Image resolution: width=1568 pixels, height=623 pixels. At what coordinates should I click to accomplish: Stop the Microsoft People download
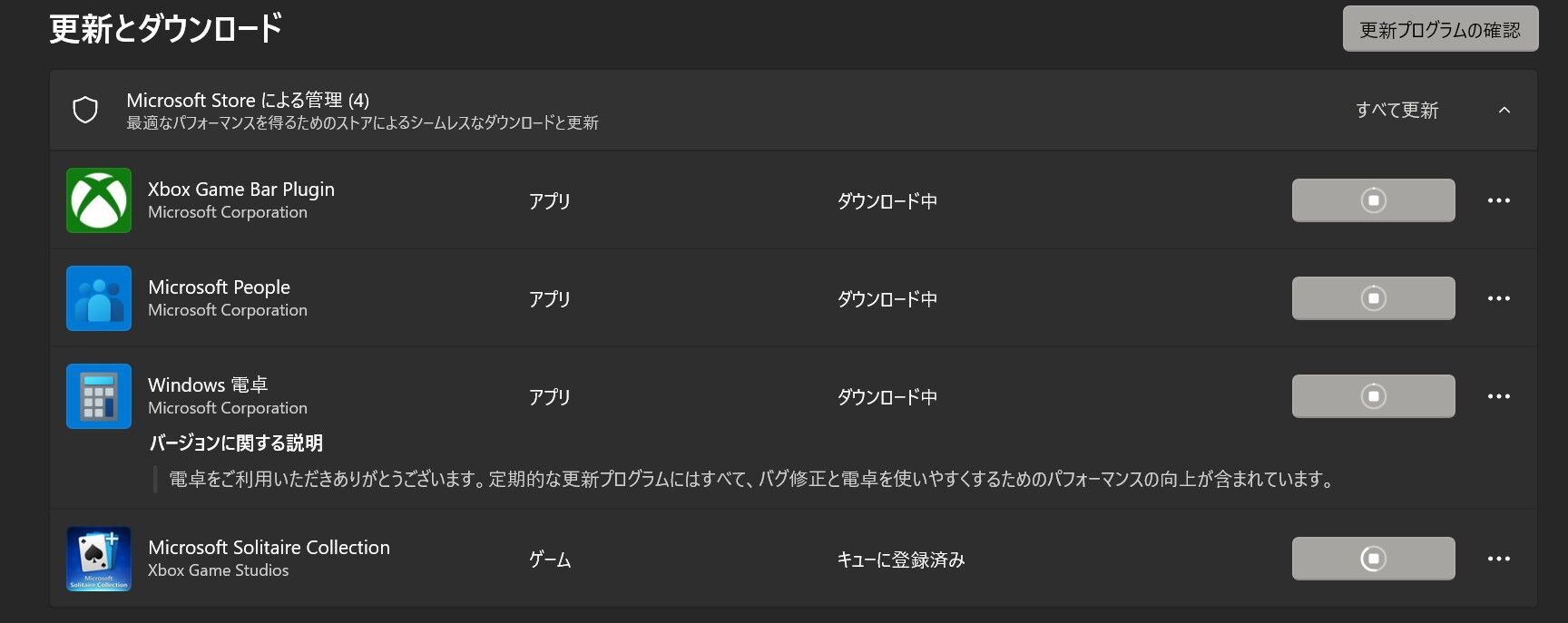1373,298
